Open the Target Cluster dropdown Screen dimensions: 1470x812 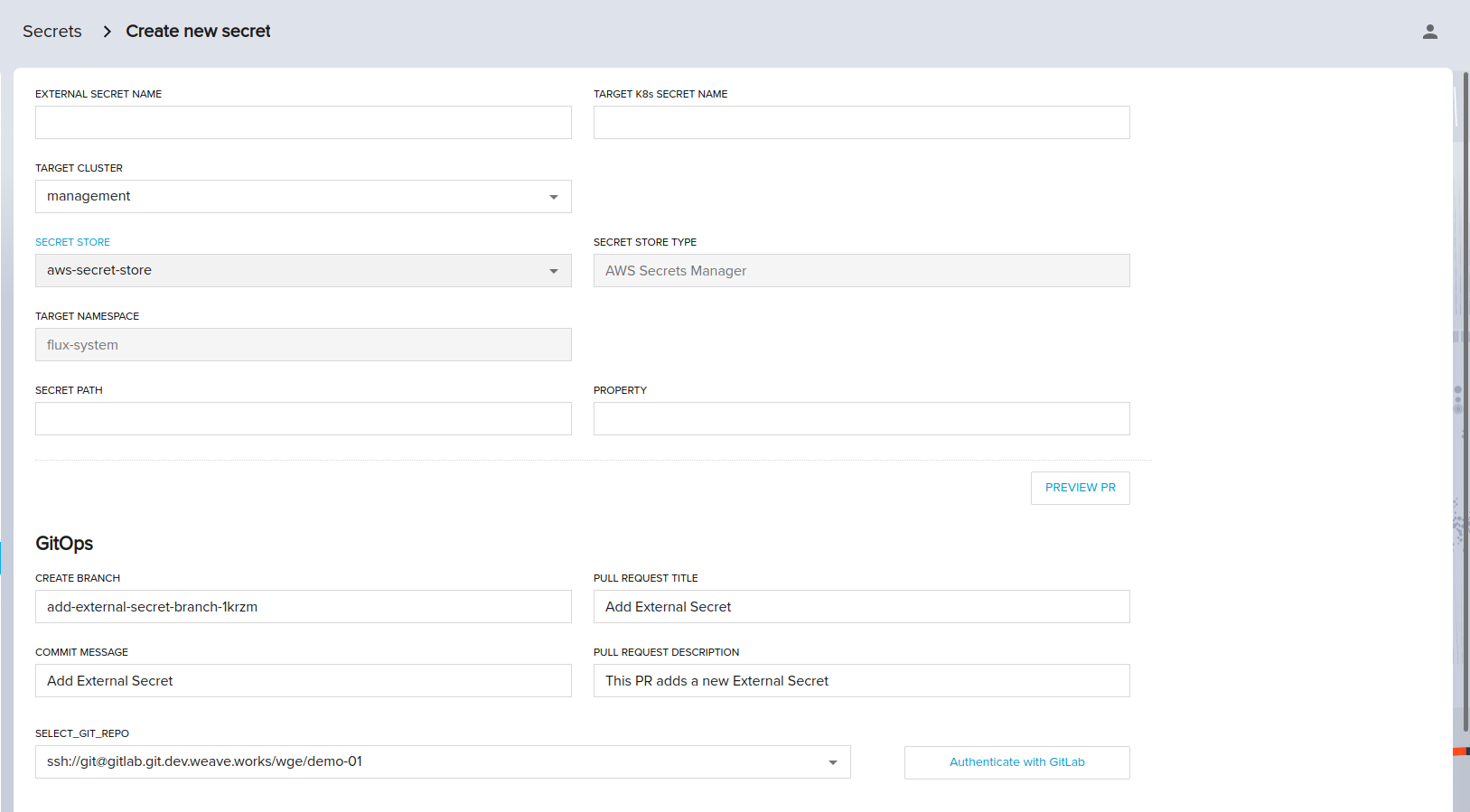point(304,197)
